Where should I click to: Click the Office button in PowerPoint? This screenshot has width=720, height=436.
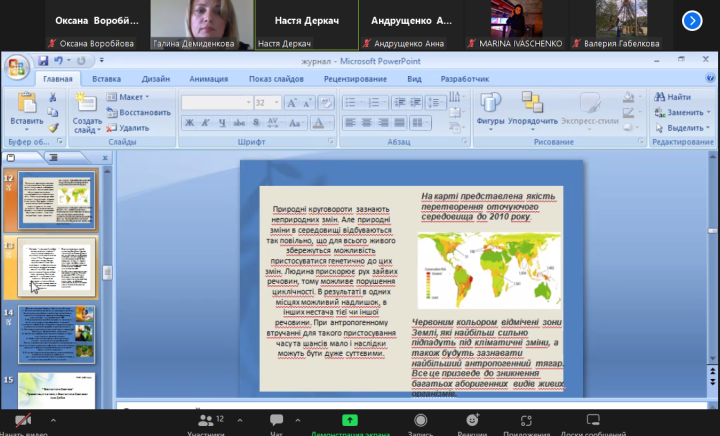coord(17,67)
